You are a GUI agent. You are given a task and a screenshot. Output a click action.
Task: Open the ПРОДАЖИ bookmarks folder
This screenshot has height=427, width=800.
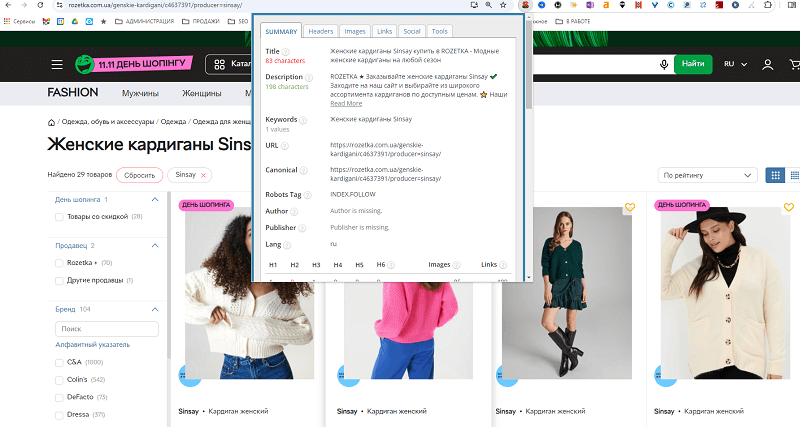point(201,21)
